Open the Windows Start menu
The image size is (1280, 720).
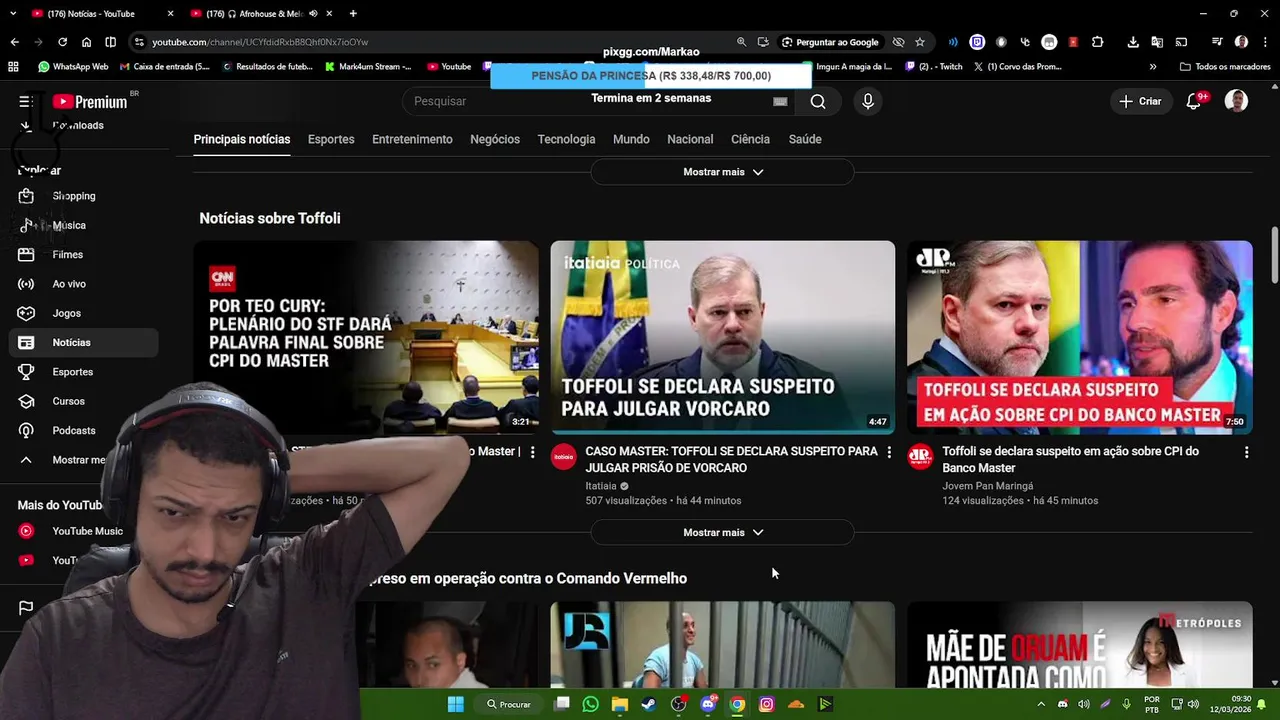pyautogui.click(x=455, y=704)
